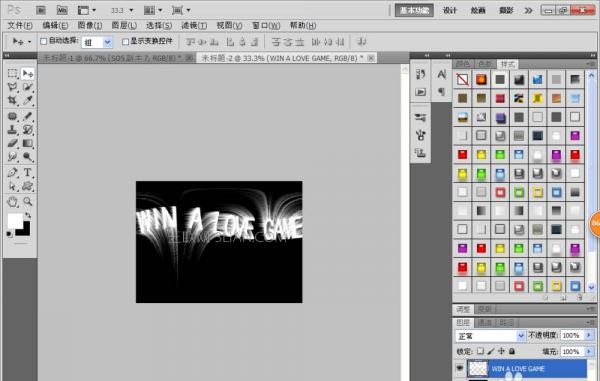Switch to the 绘画 workspace

coord(478,10)
